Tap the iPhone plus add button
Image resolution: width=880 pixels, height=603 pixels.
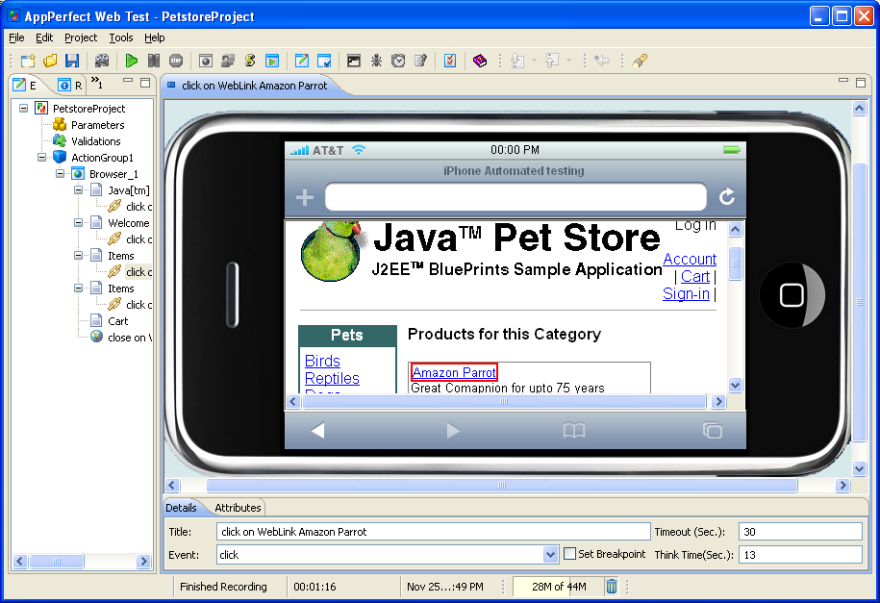(x=304, y=197)
